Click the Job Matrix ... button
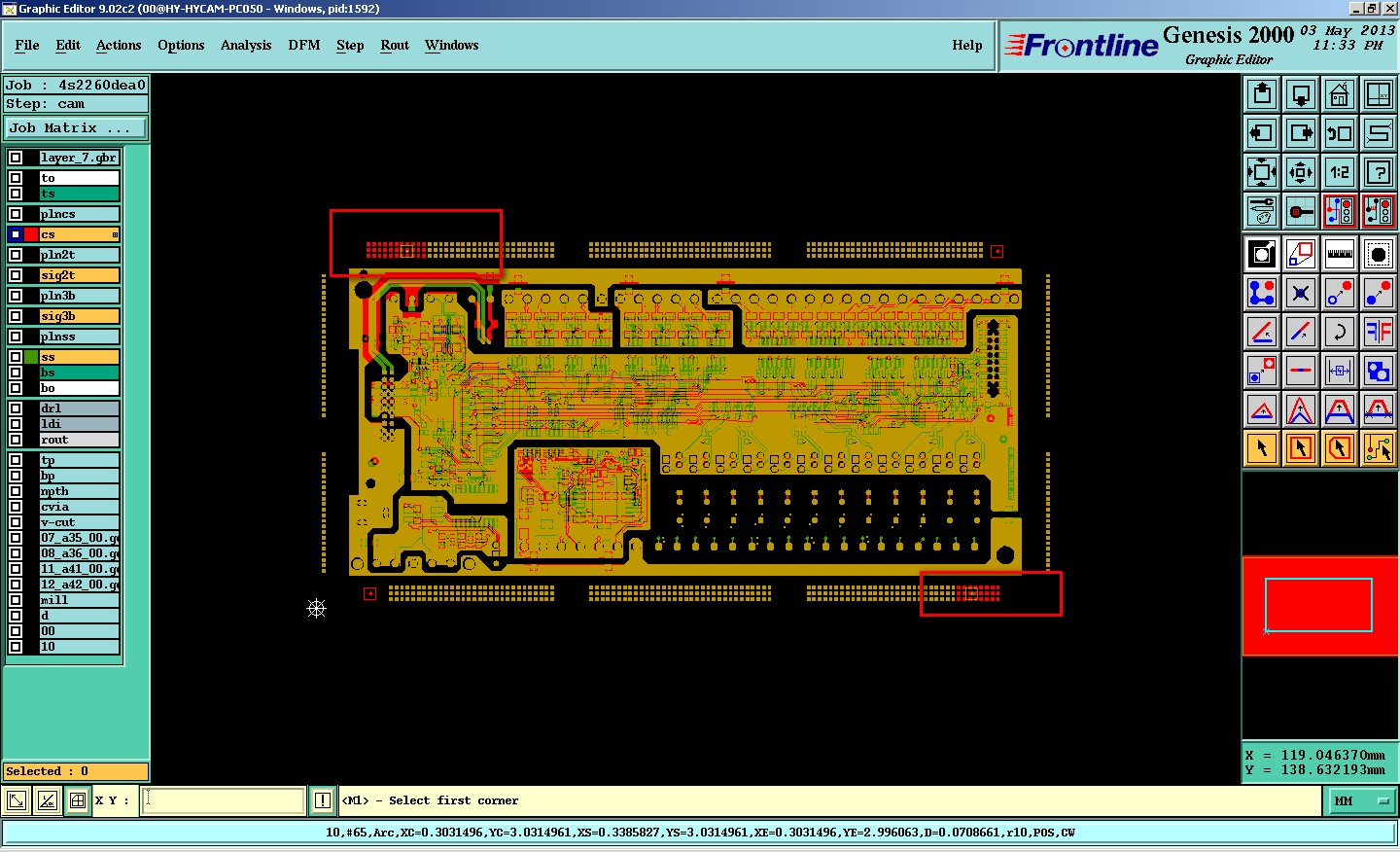 click(x=76, y=127)
